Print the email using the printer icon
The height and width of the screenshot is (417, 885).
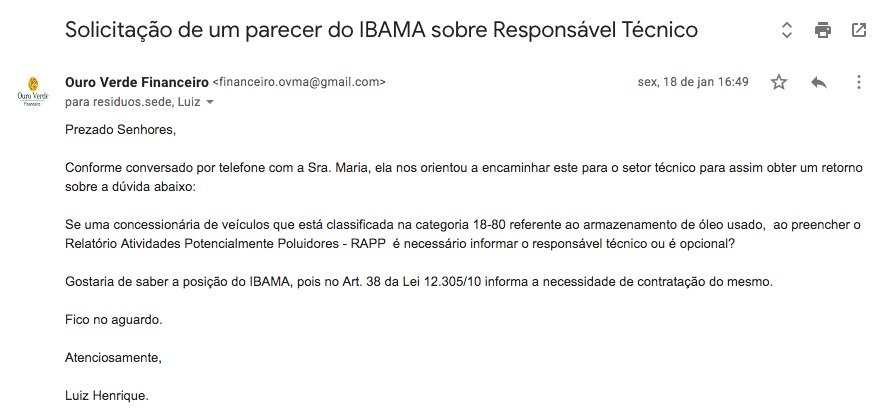pyautogui.click(x=823, y=30)
